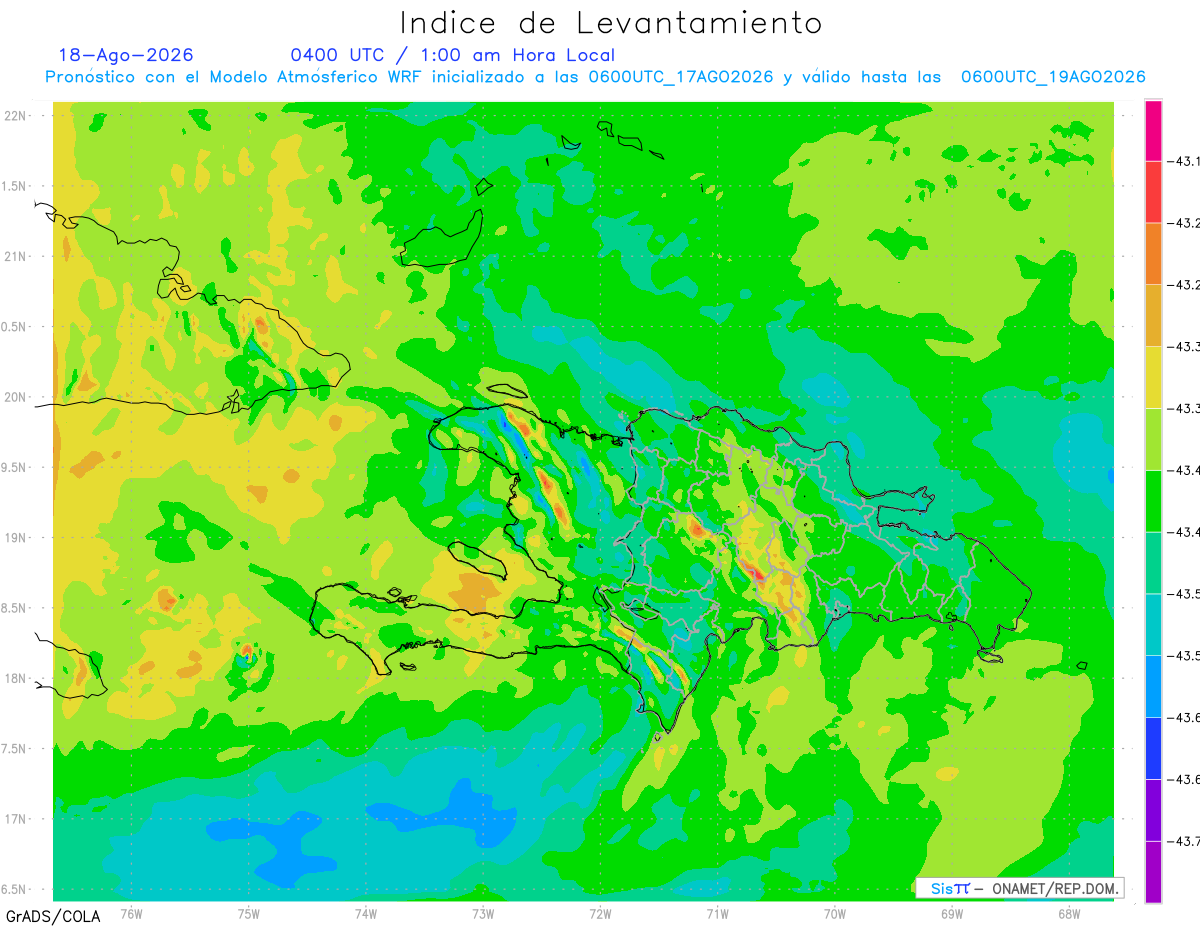Click the dark blue legend swatch

point(1153,748)
